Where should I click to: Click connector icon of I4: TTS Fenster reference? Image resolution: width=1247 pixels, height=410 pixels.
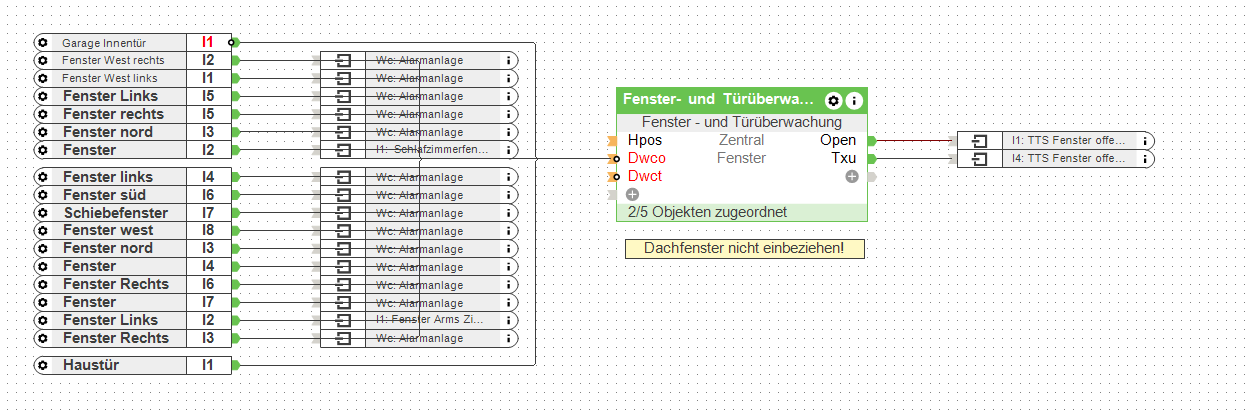pyautogui.click(x=980, y=159)
